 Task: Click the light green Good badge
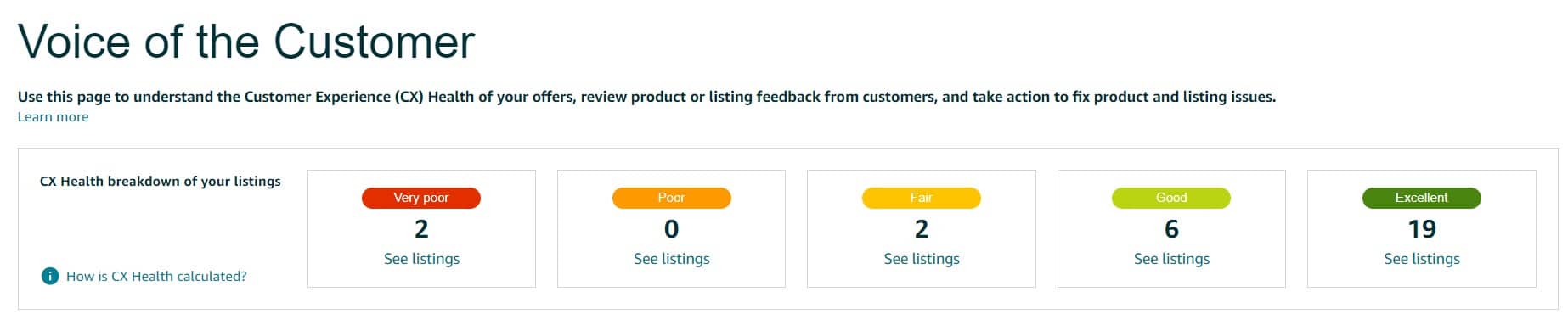pos(1171,198)
